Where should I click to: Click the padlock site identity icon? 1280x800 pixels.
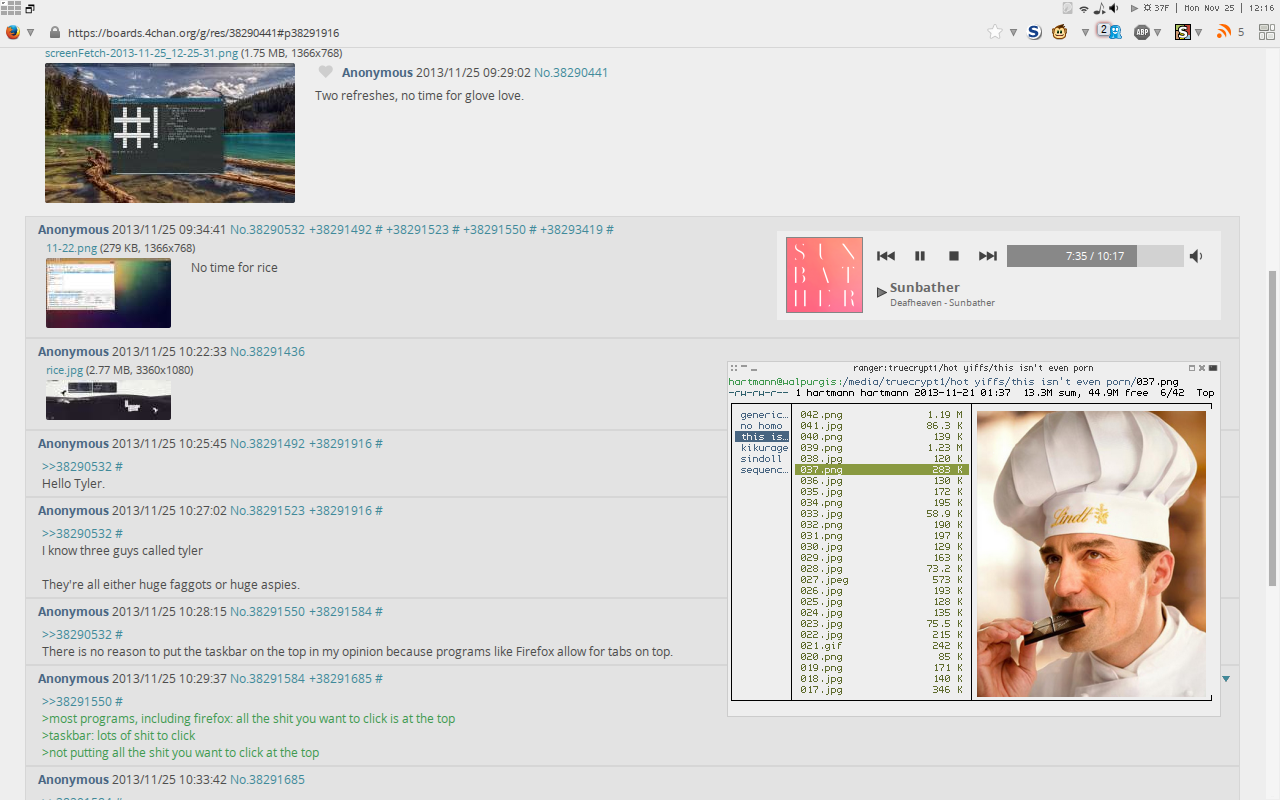pyautogui.click(x=54, y=32)
